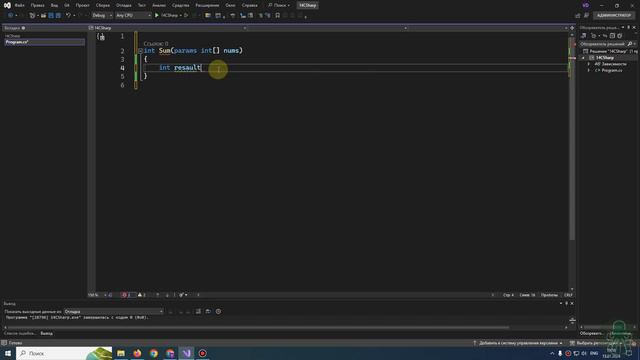Click the editor split window icon
640x360 pixels.
point(572,28)
